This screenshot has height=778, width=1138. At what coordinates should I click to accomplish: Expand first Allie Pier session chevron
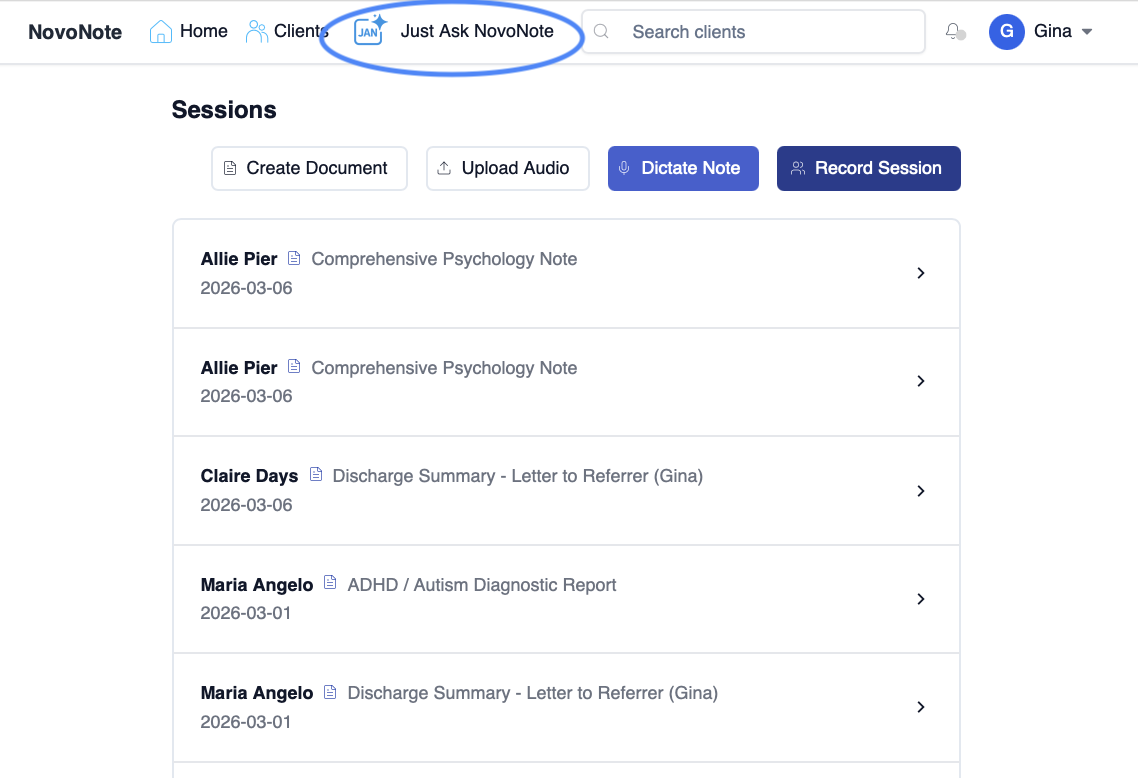[x=921, y=273]
